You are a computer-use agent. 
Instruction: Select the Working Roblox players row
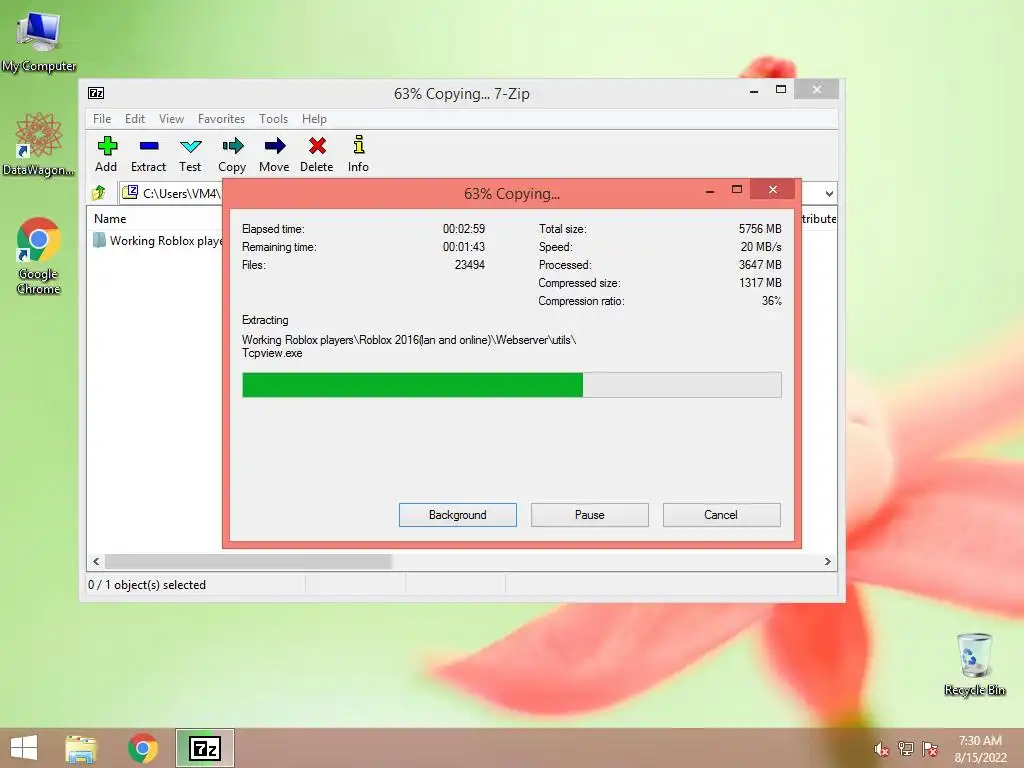coord(157,240)
